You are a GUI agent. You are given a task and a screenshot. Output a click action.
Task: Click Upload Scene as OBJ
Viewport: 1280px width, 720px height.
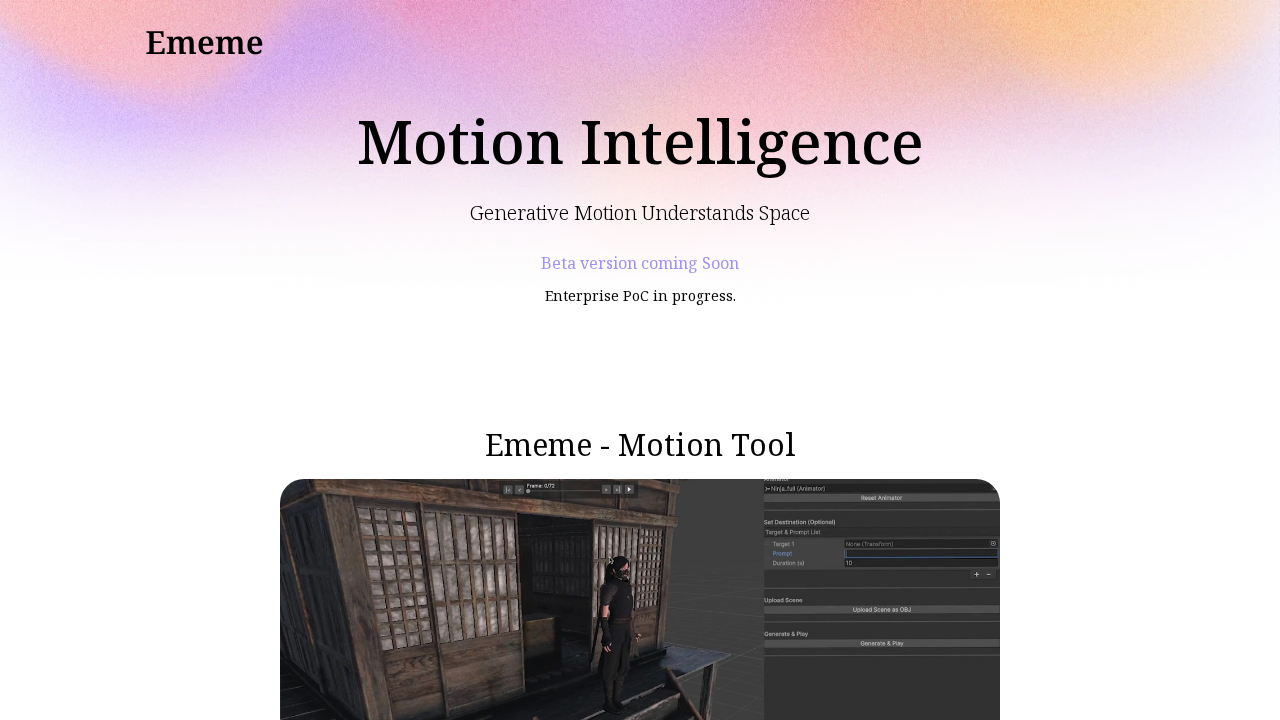pyautogui.click(x=881, y=609)
